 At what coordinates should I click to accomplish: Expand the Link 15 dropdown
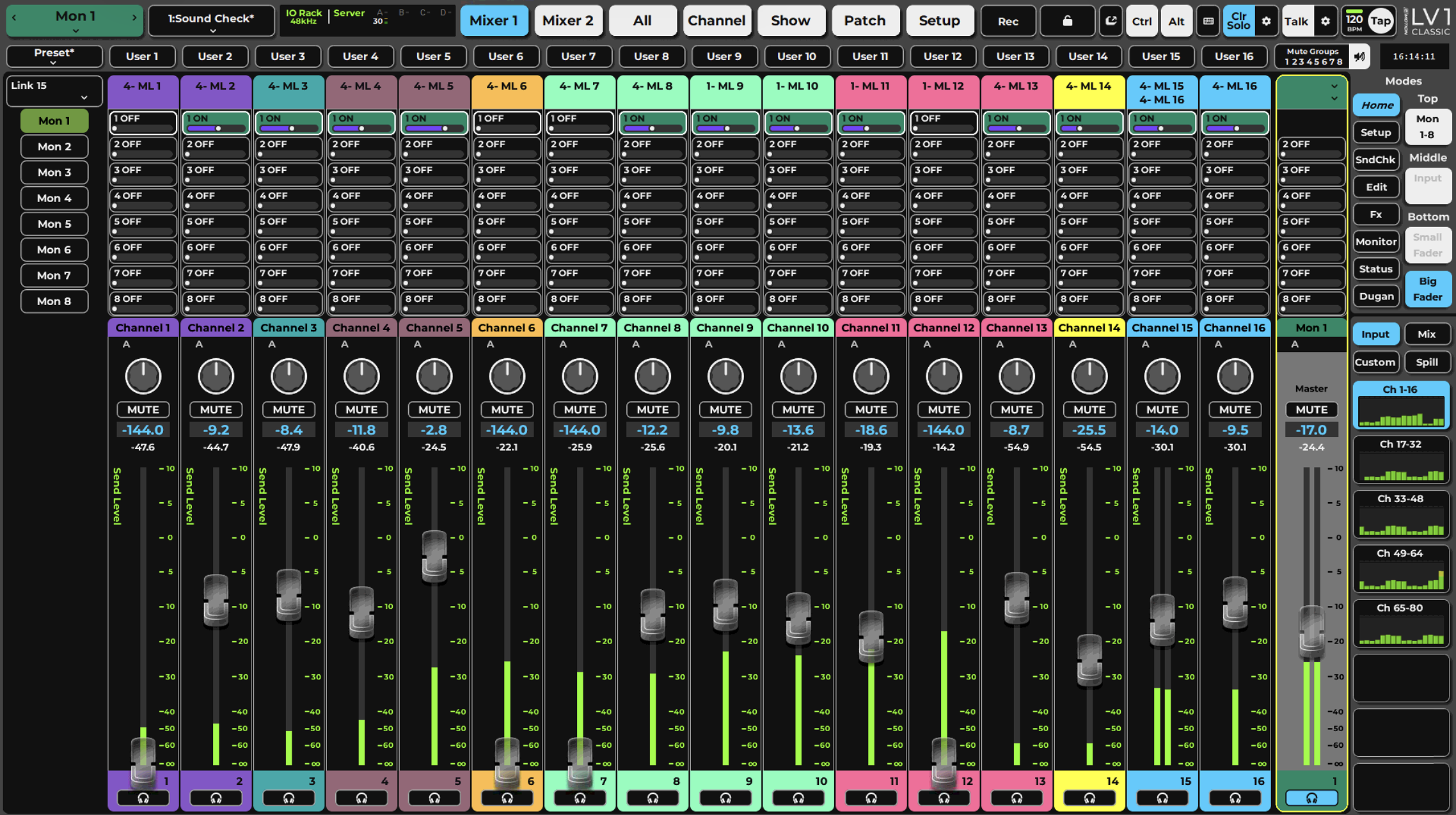point(54,91)
